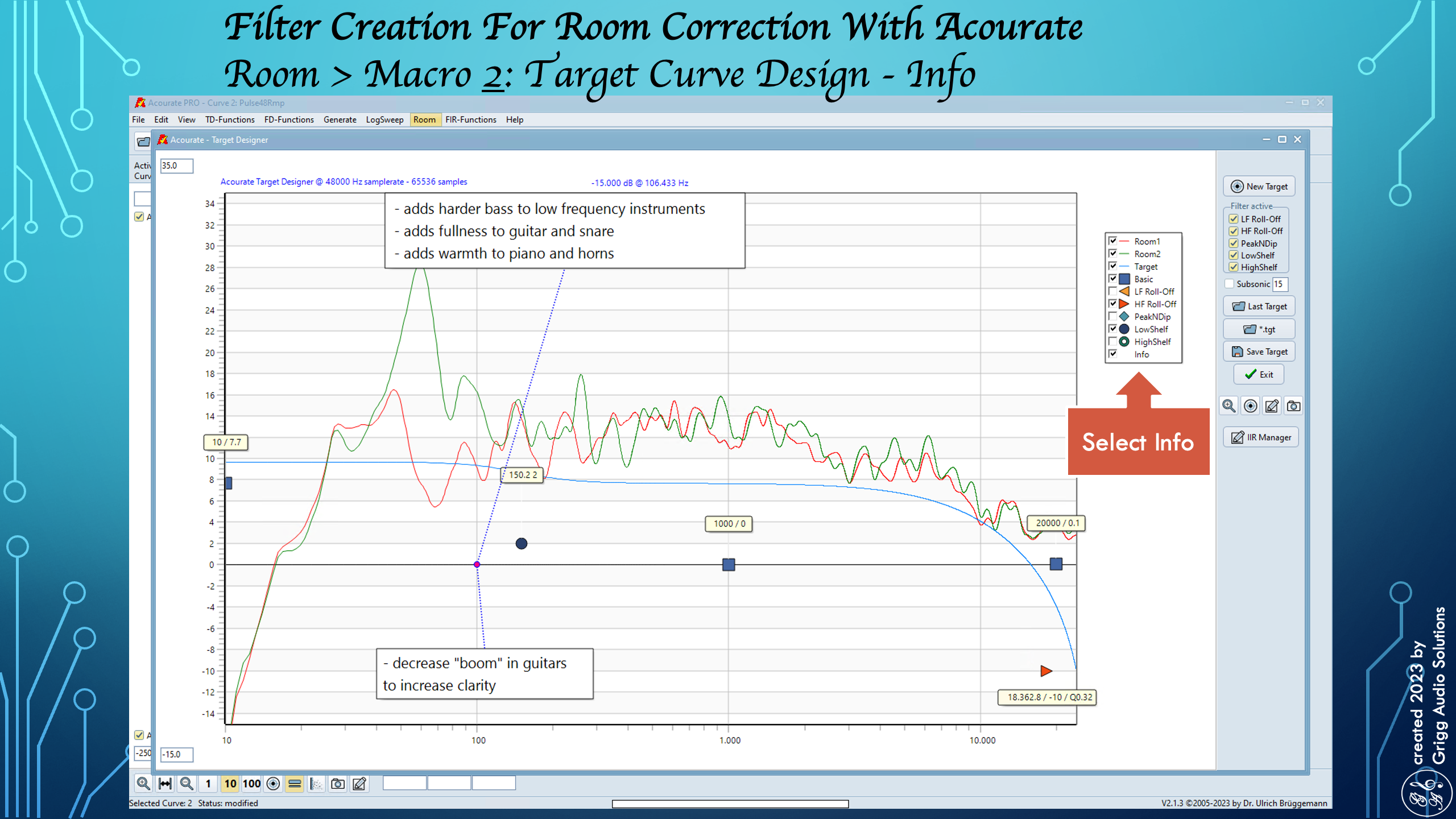Open the Edit menu
Screen dimensions: 1456x819
coord(161,119)
